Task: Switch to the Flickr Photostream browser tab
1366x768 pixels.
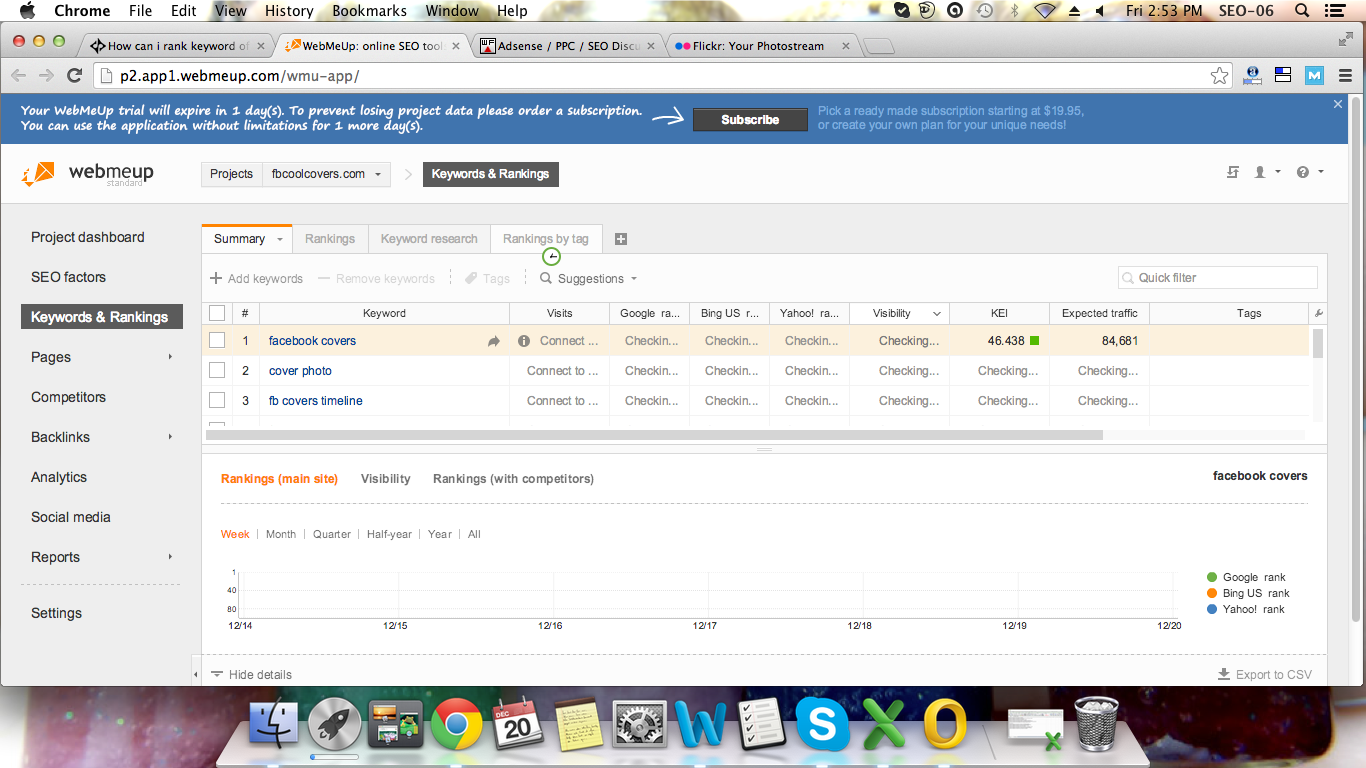Action: (760, 46)
